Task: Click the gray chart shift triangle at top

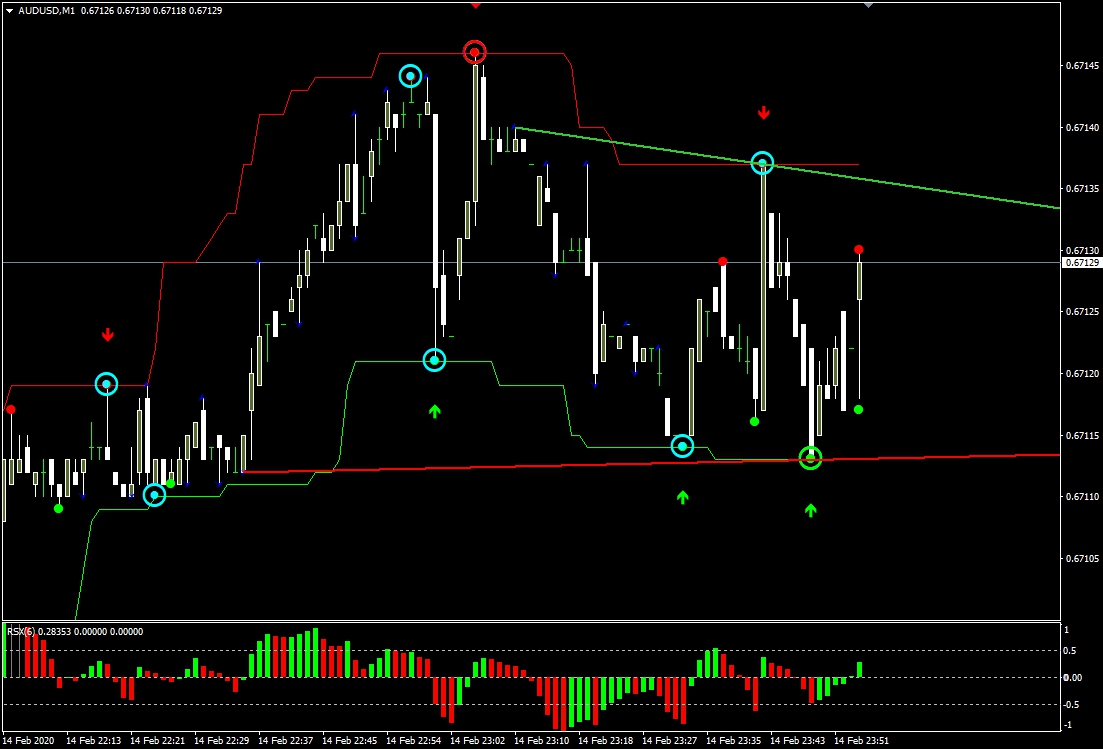Action: coord(868,5)
